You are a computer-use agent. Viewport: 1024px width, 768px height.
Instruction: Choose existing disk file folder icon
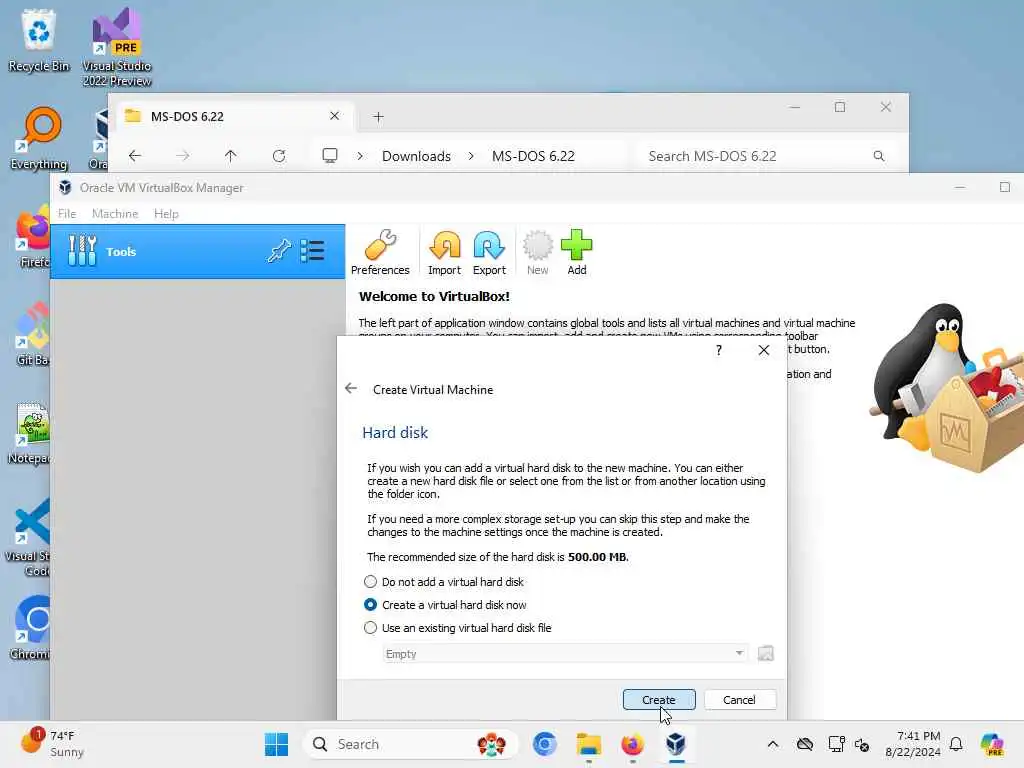point(765,653)
